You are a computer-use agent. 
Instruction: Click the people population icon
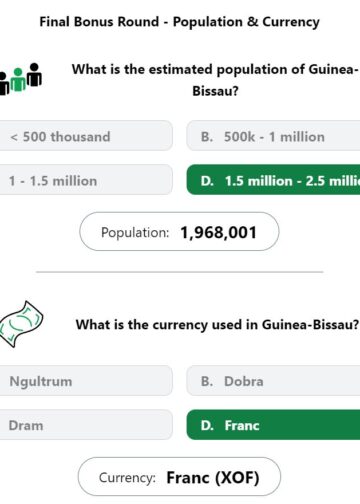pyautogui.click(x=21, y=79)
